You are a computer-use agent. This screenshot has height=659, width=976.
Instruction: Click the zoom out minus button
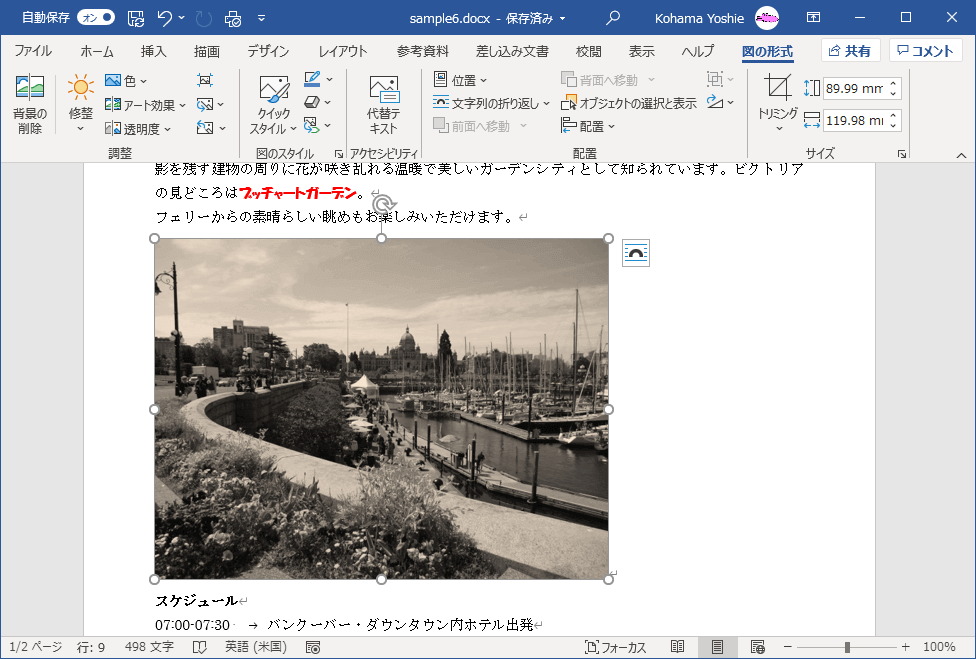(787, 647)
